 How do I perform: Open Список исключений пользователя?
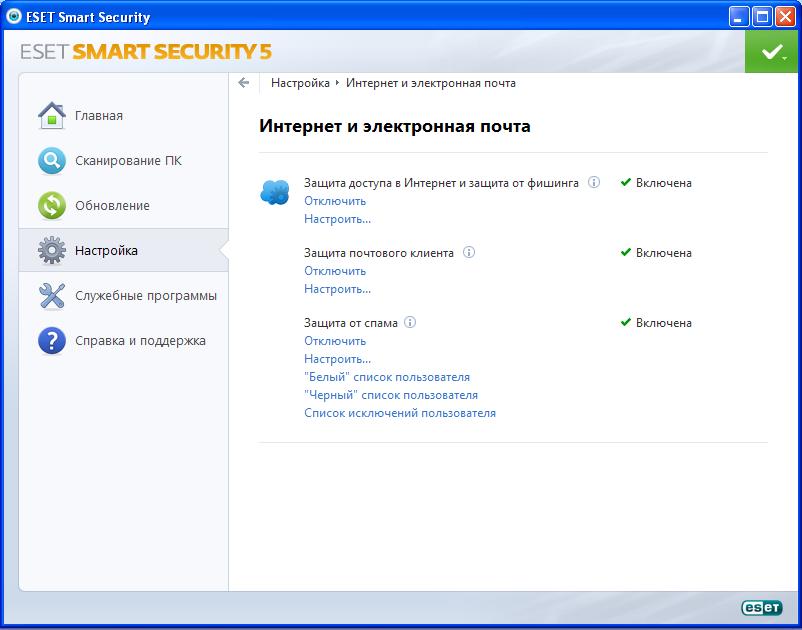pyautogui.click(x=400, y=413)
